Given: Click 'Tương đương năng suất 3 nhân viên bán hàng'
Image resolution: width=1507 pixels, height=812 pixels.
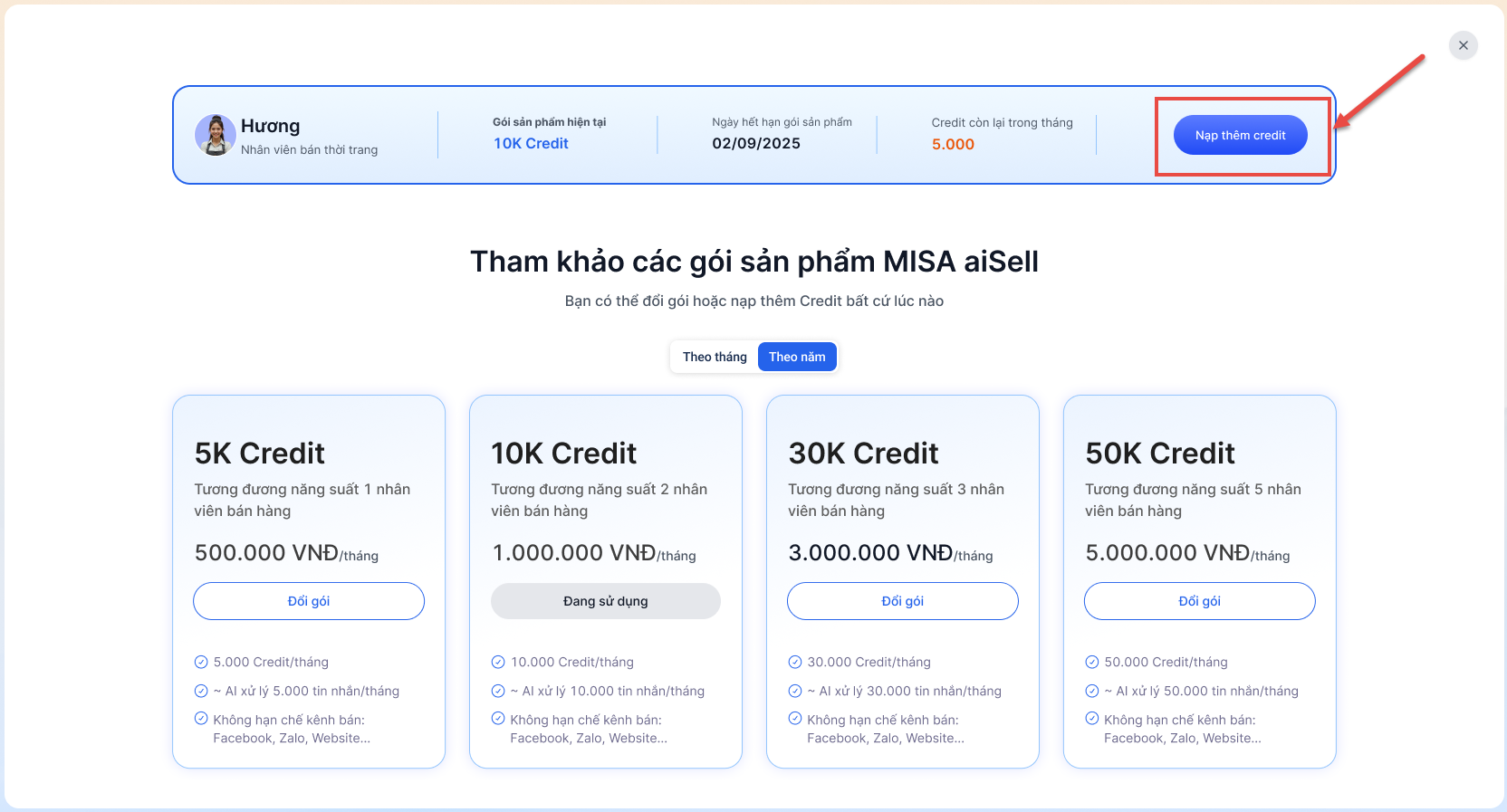Looking at the screenshot, I should click(x=897, y=500).
